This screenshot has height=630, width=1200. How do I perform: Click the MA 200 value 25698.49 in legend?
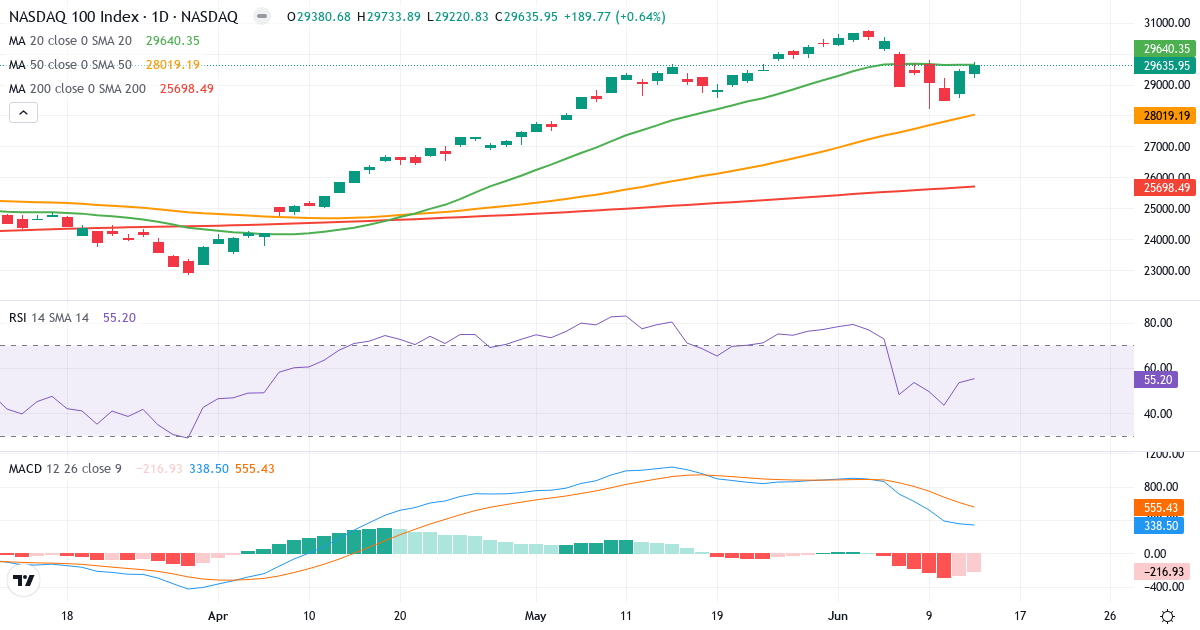click(186, 89)
